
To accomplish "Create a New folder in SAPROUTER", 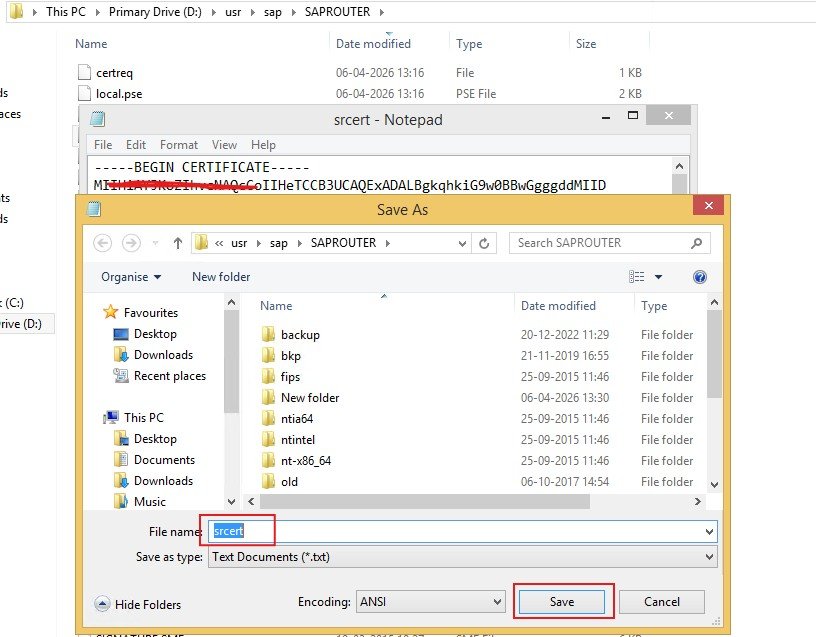I will [220, 277].
